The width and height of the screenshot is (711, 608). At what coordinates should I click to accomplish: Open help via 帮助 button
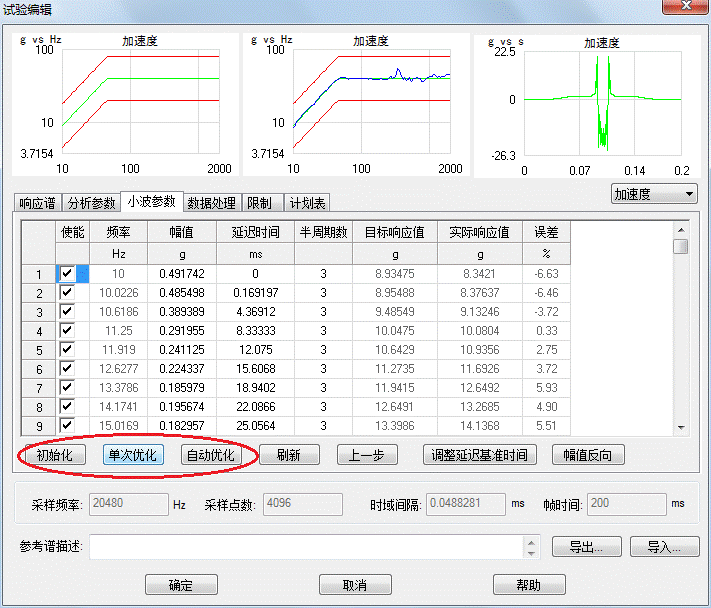click(x=529, y=584)
